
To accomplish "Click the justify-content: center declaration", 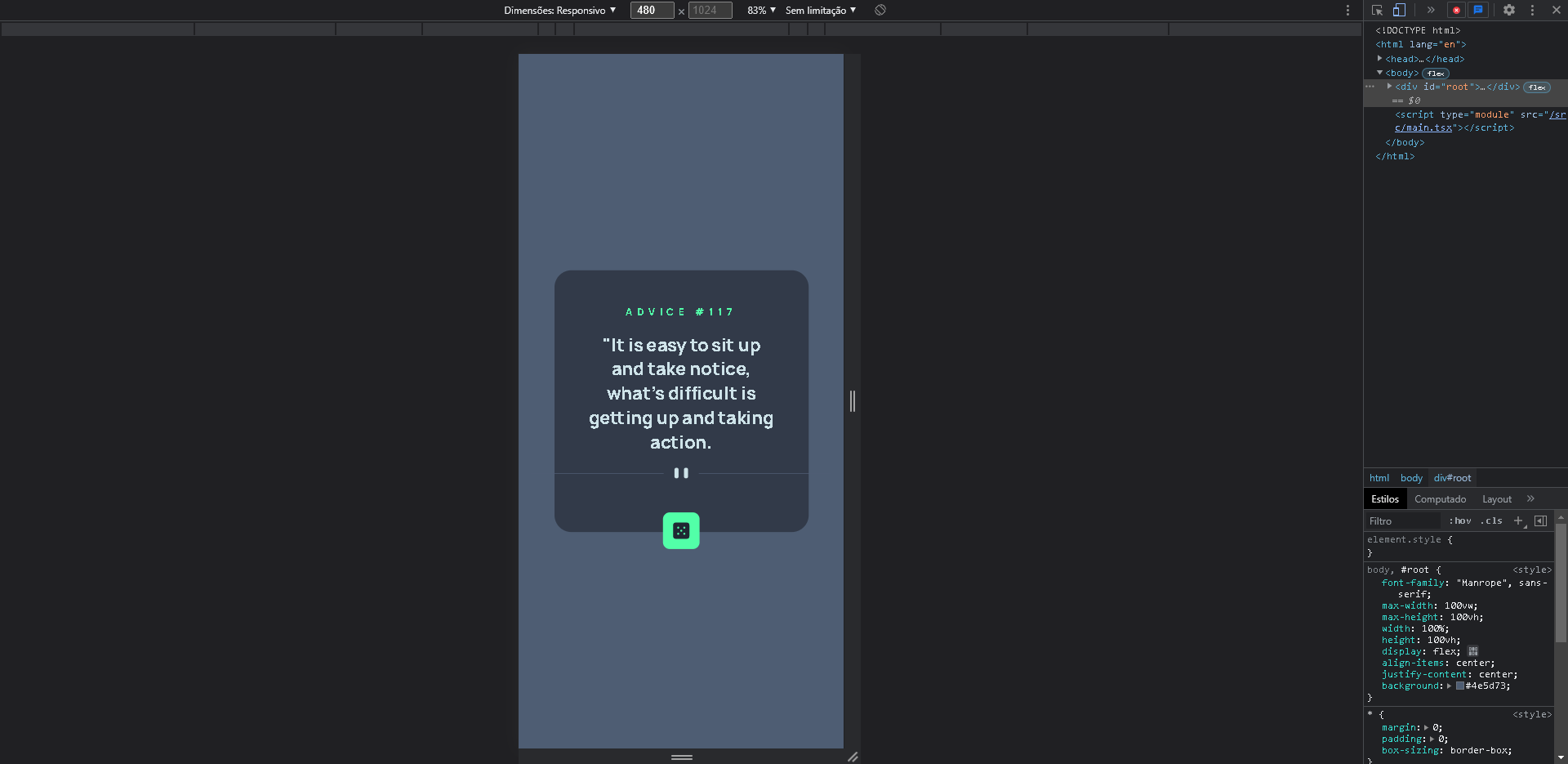I will (1450, 674).
